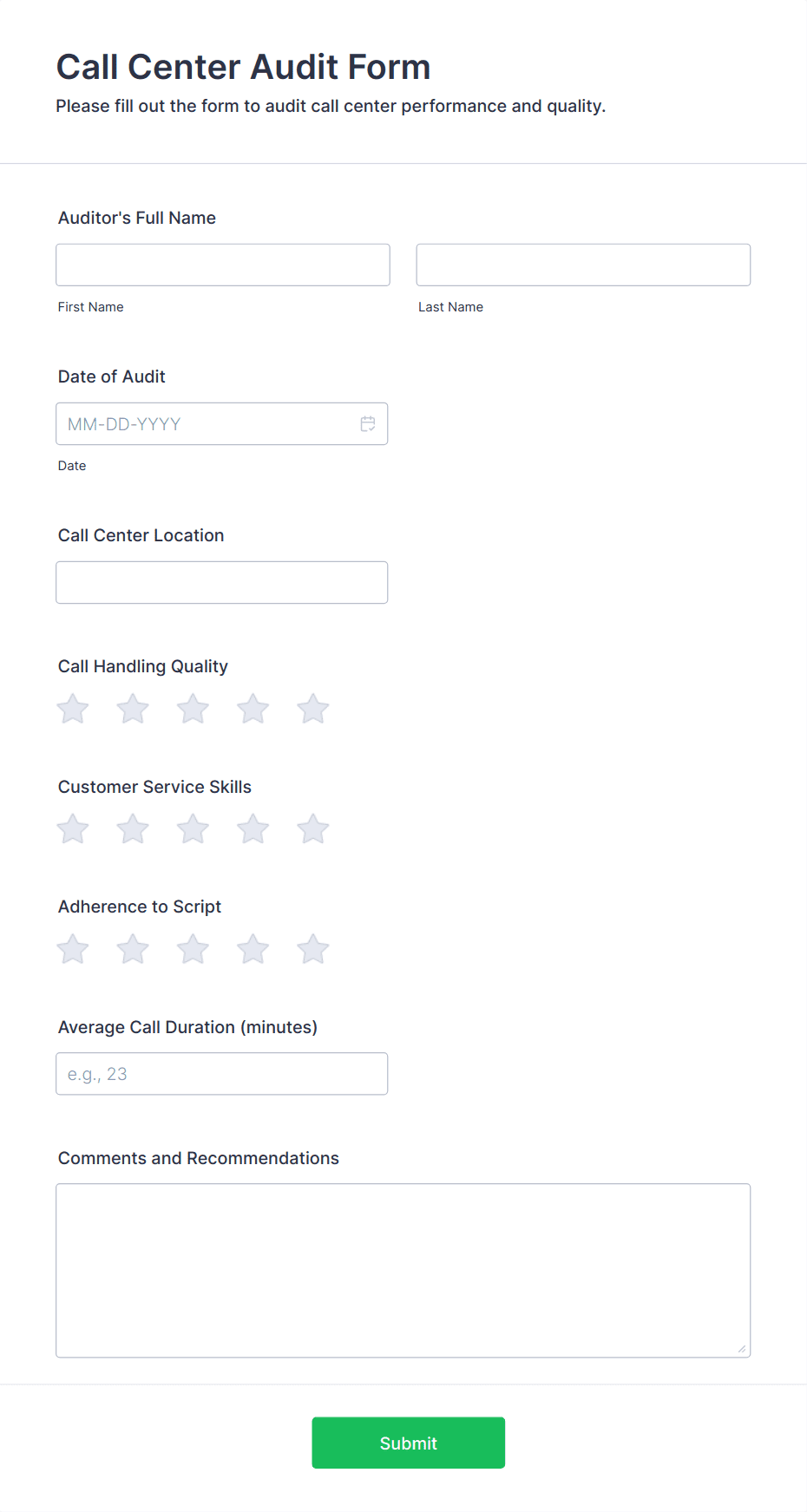Select the Date of Audit field
Image resolution: width=807 pixels, height=1512 pixels.
point(208,423)
